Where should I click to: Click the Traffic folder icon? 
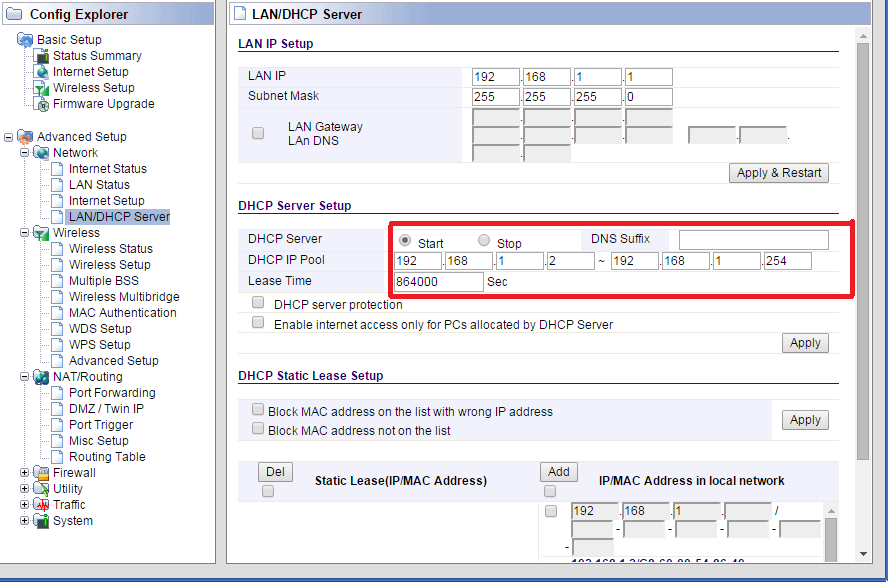41,505
